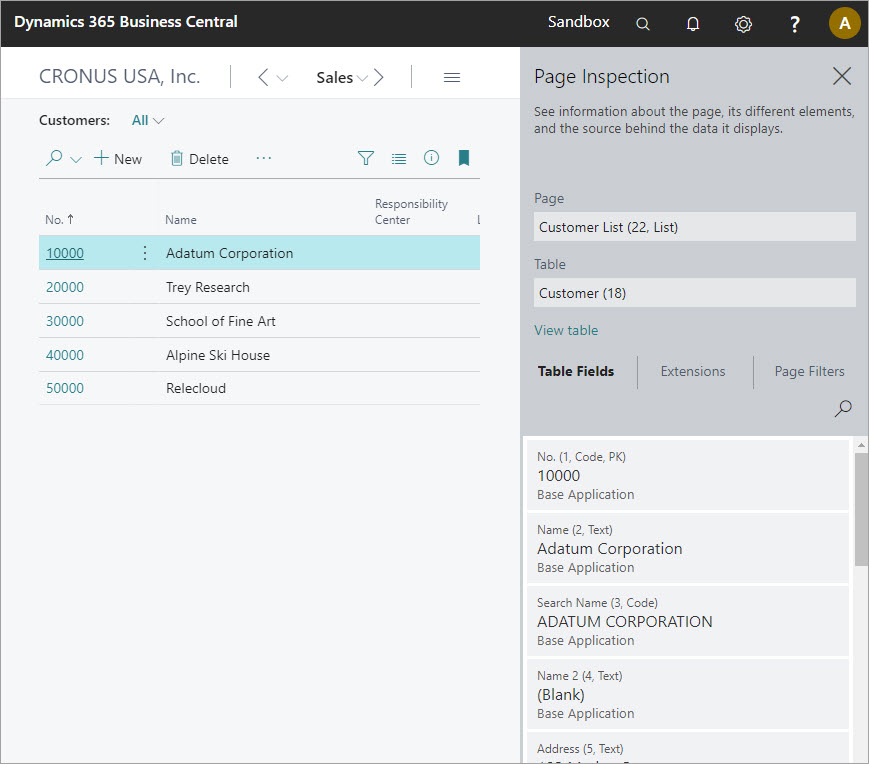The height and width of the screenshot is (764, 869).
Task: Switch to the Table Fields tab
Action: click(x=576, y=371)
